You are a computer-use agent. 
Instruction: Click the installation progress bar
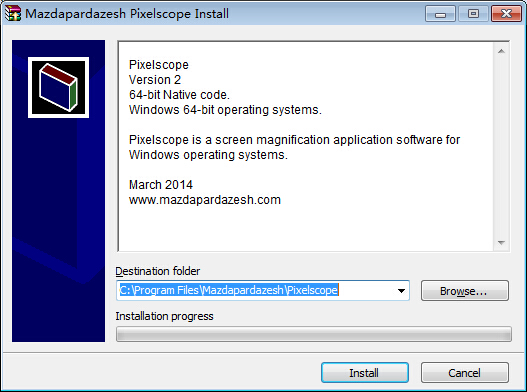click(314, 334)
